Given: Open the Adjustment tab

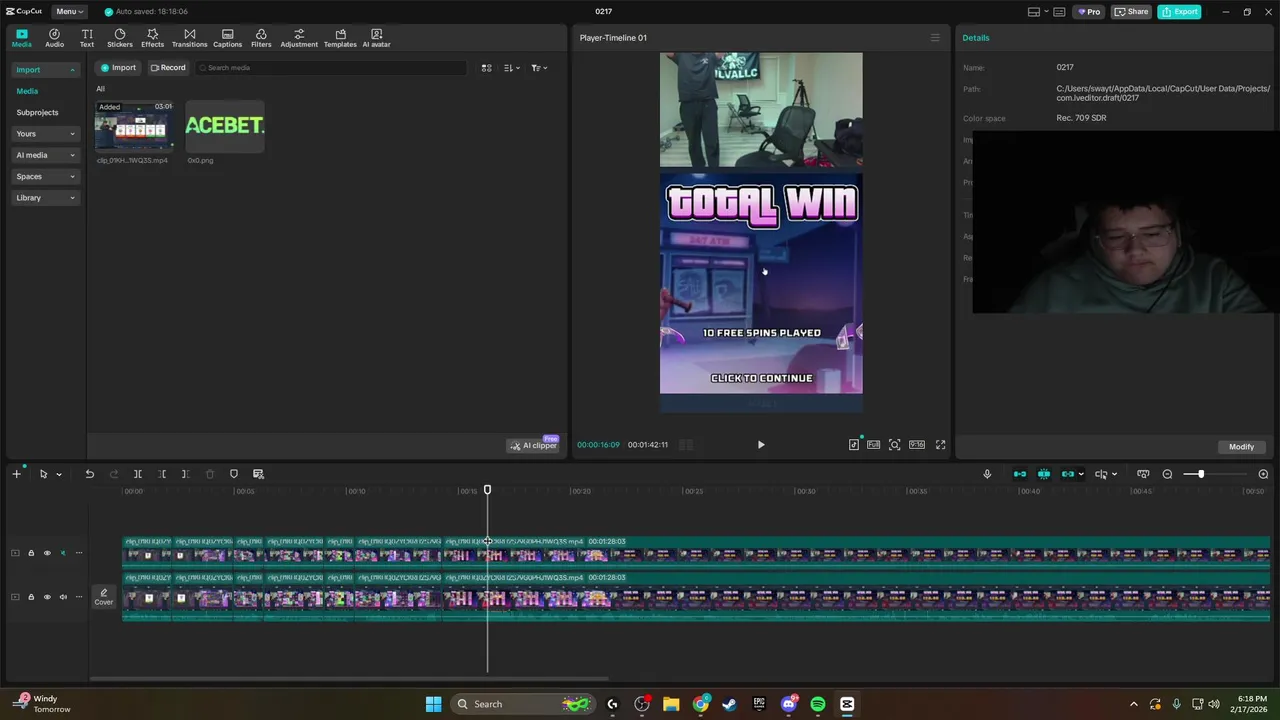Looking at the screenshot, I should 299,38.
